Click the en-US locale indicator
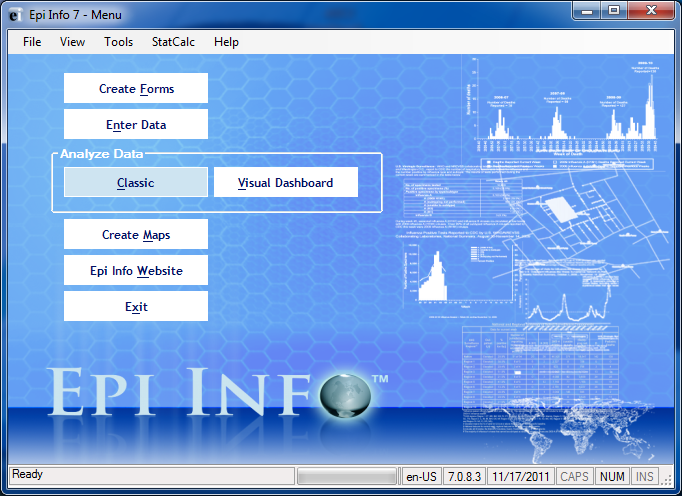 click(422, 476)
